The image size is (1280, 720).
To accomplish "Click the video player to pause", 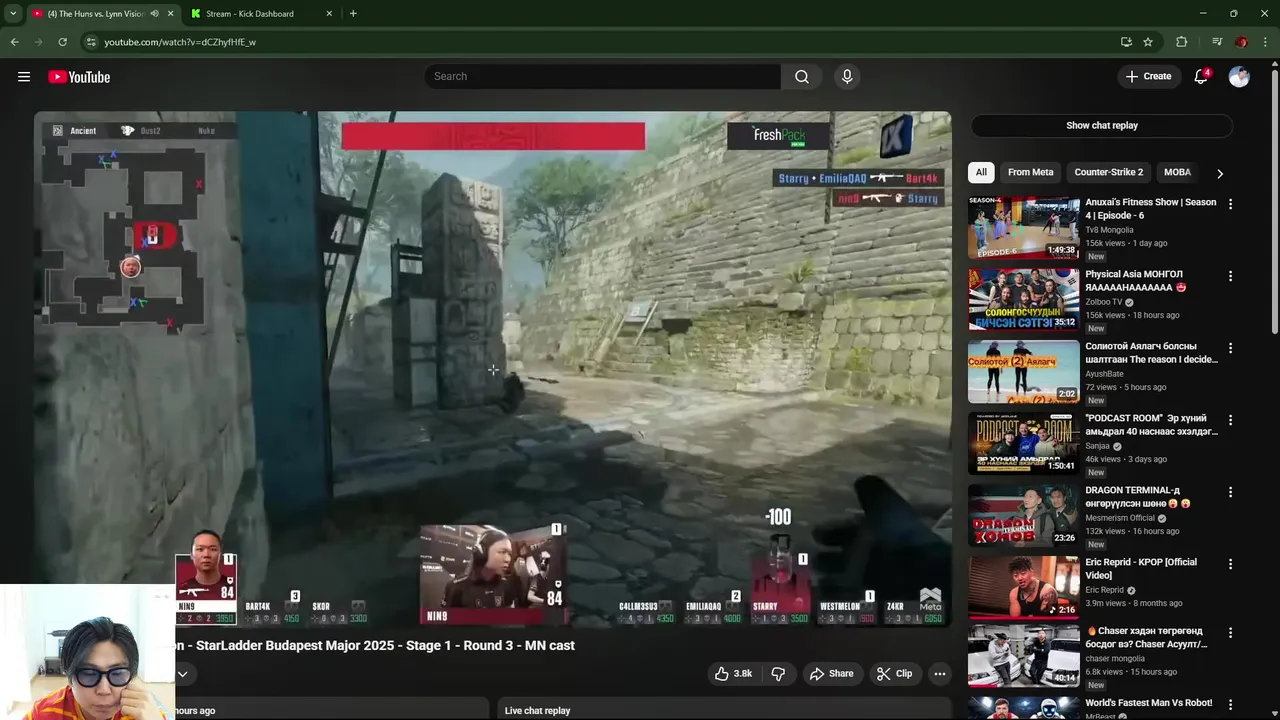I will [x=493, y=368].
